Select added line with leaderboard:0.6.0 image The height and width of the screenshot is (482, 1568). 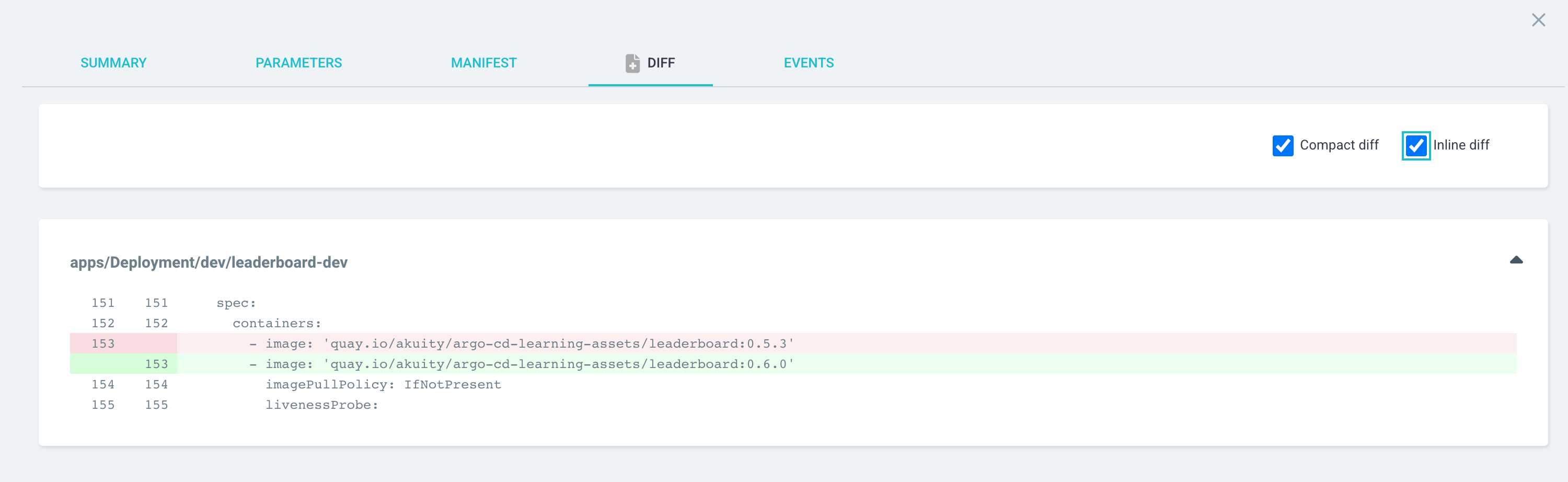coord(793,364)
